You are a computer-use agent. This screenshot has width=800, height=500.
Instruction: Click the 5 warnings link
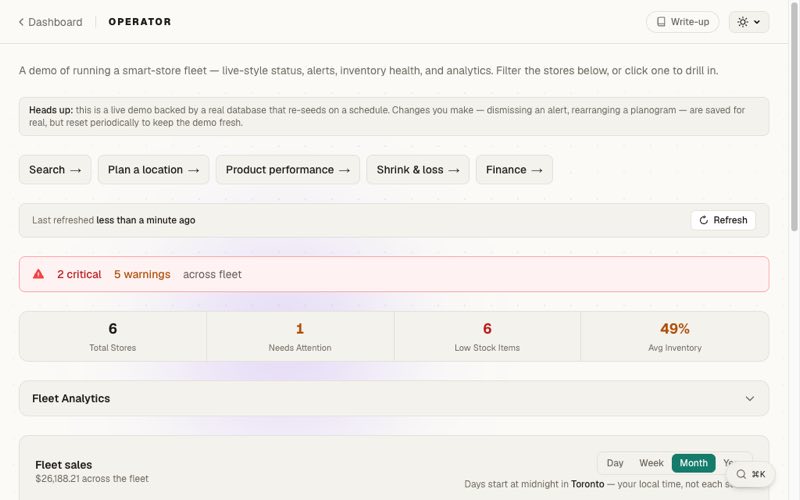142,274
